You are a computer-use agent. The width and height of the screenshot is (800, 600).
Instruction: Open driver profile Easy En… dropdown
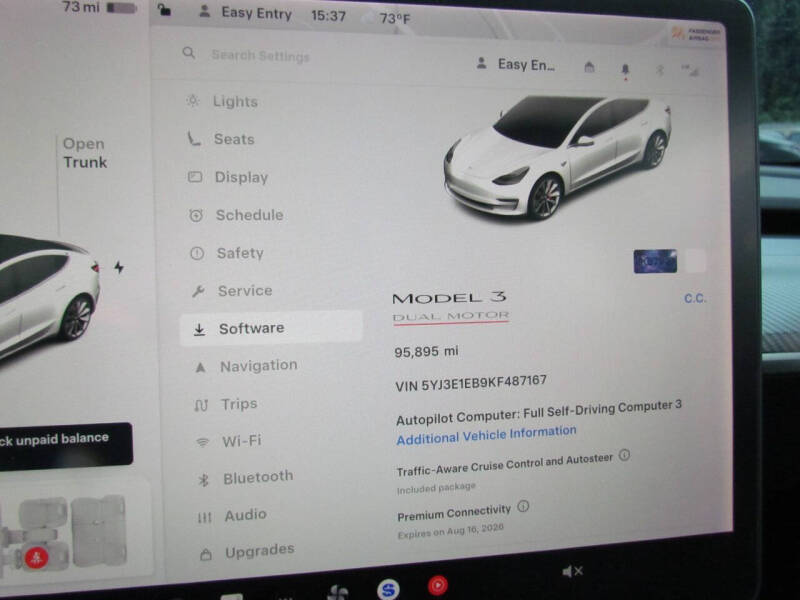click(515, 65)
